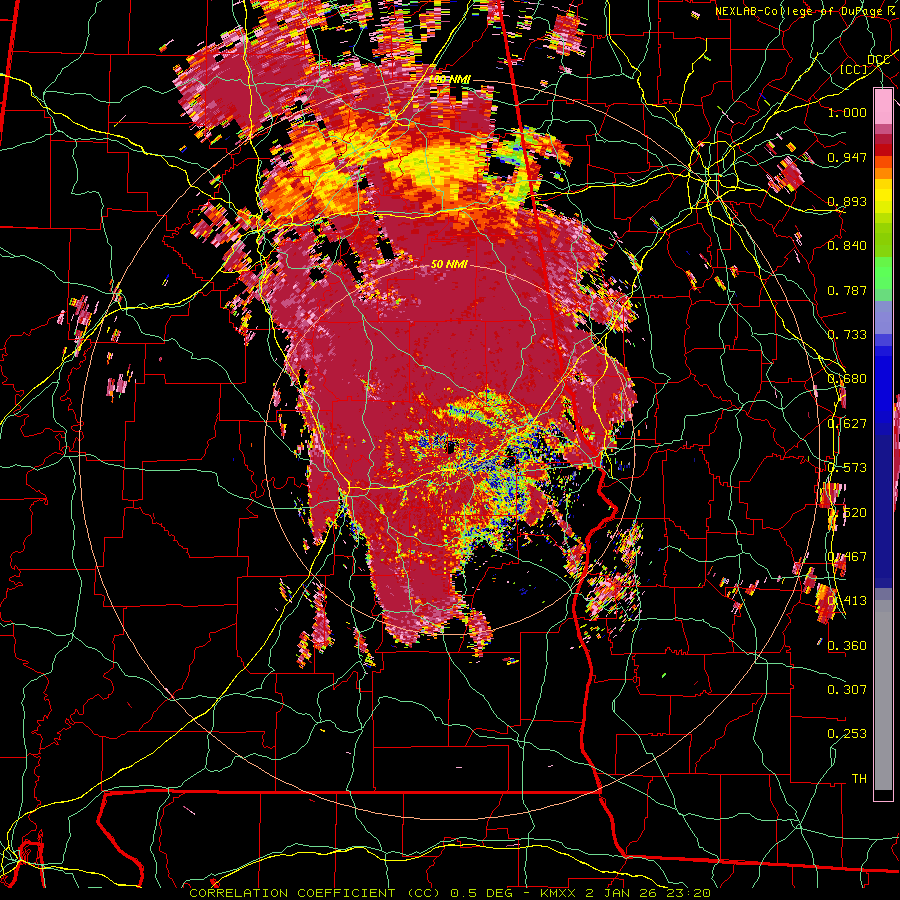Viewport: 900px width, 900px height.
Task: Click the 50 NMI range ring label
Action: click(449, 264)
